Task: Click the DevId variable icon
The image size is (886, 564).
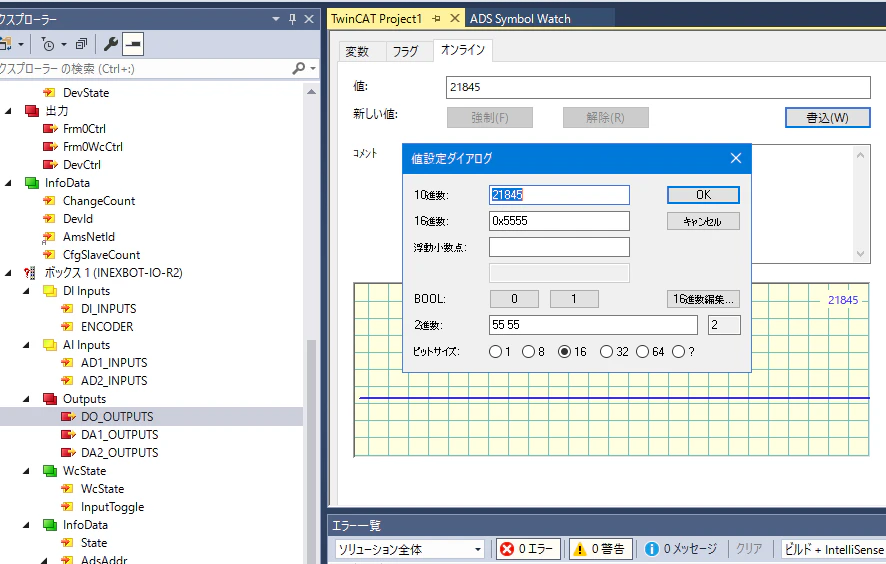Action: pyautogui.click(x=49, y=219)
